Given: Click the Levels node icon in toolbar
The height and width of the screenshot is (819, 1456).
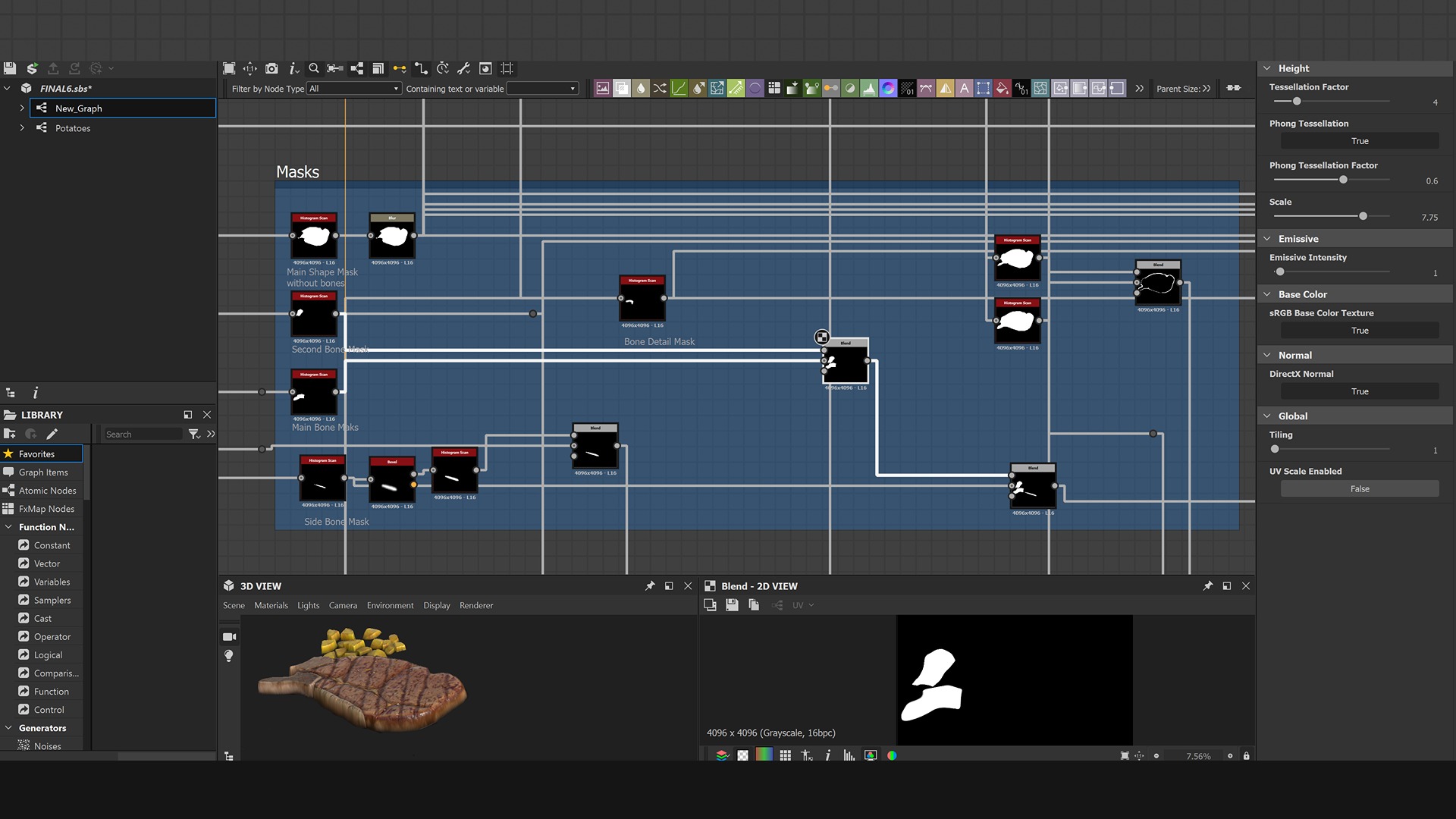Looking at the screenshot, I should (x=869, y=88).
